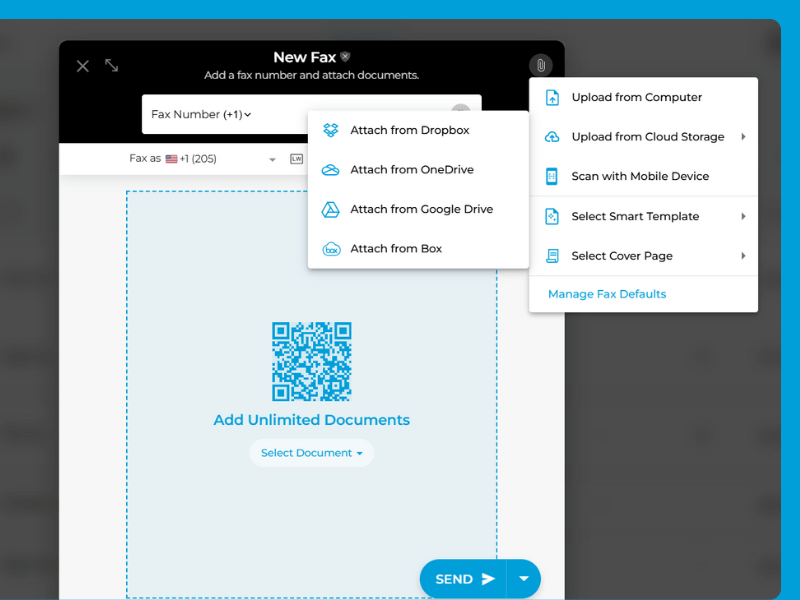Open the Manage Fax Defaults link
Image resolution: width=800 pixels, height=600 pixels.
tap(607, 294)
